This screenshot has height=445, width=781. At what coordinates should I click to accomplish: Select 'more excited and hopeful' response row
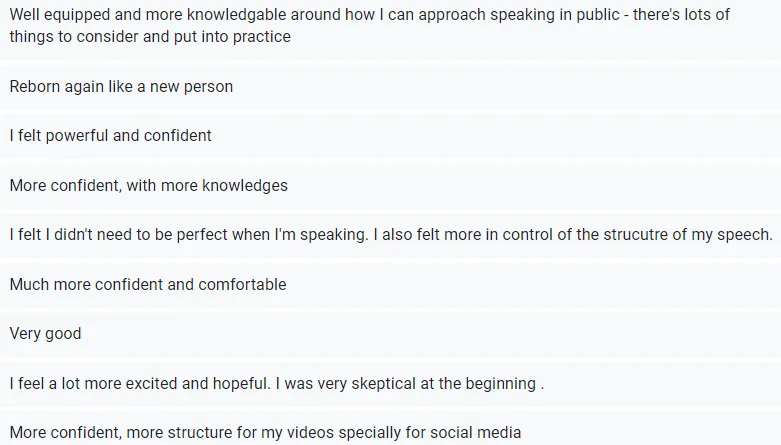tap(390, 384)
